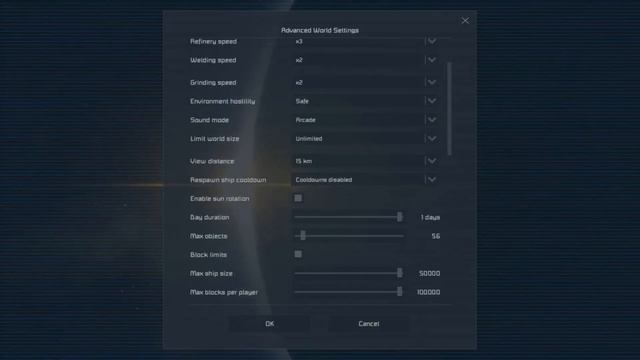Click the 'Welding speed' label
This screenshot has height=360, width=640.
pos(213,60)
